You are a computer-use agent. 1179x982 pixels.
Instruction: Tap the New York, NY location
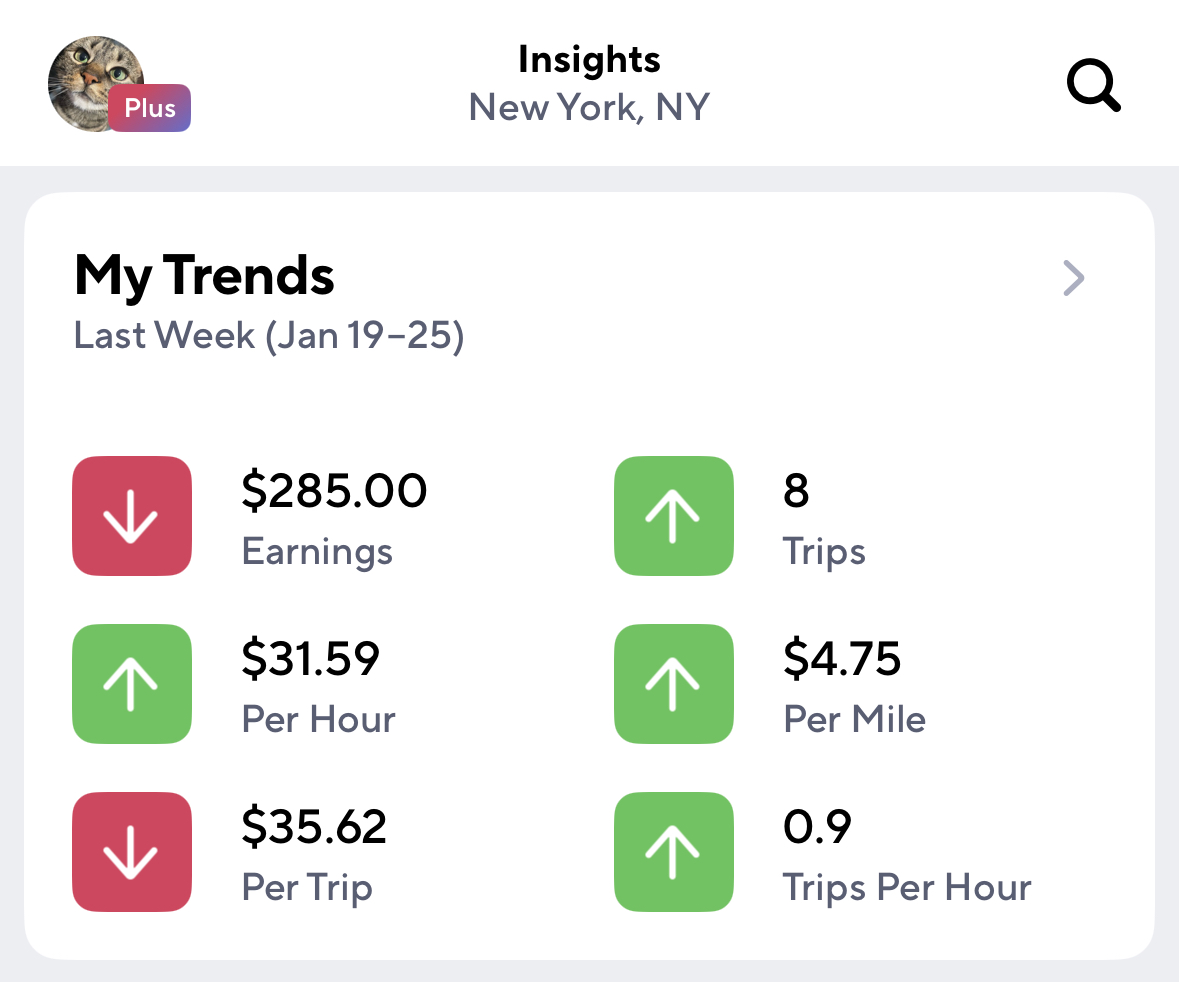pyautogui.click(x=589, y=106)
